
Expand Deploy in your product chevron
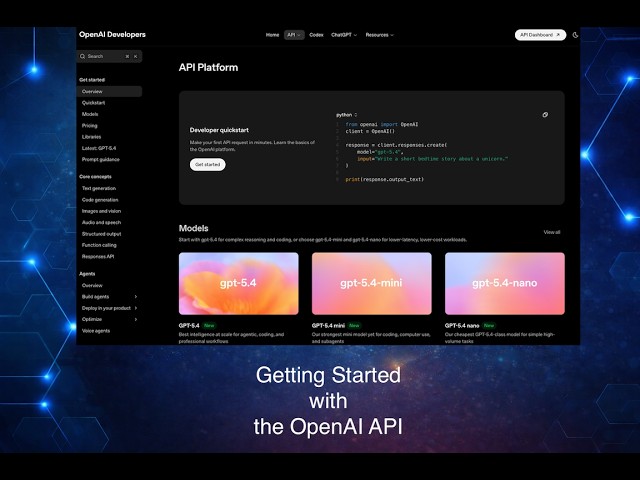tap(136, 308)
